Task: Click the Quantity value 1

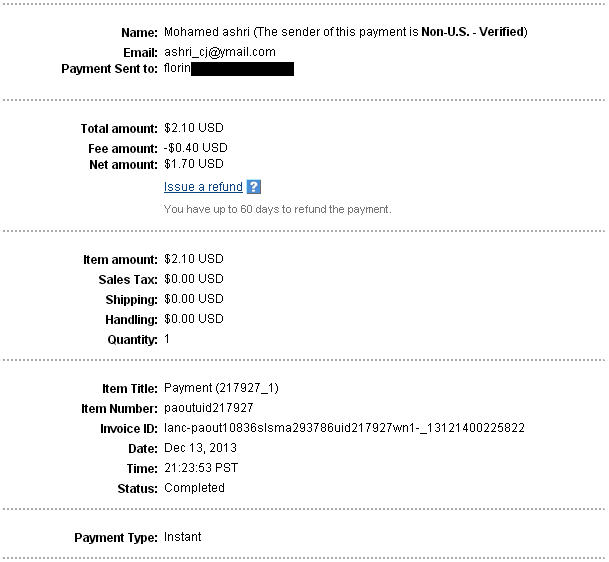Action: pyautogui.click(x=167, y=339)
